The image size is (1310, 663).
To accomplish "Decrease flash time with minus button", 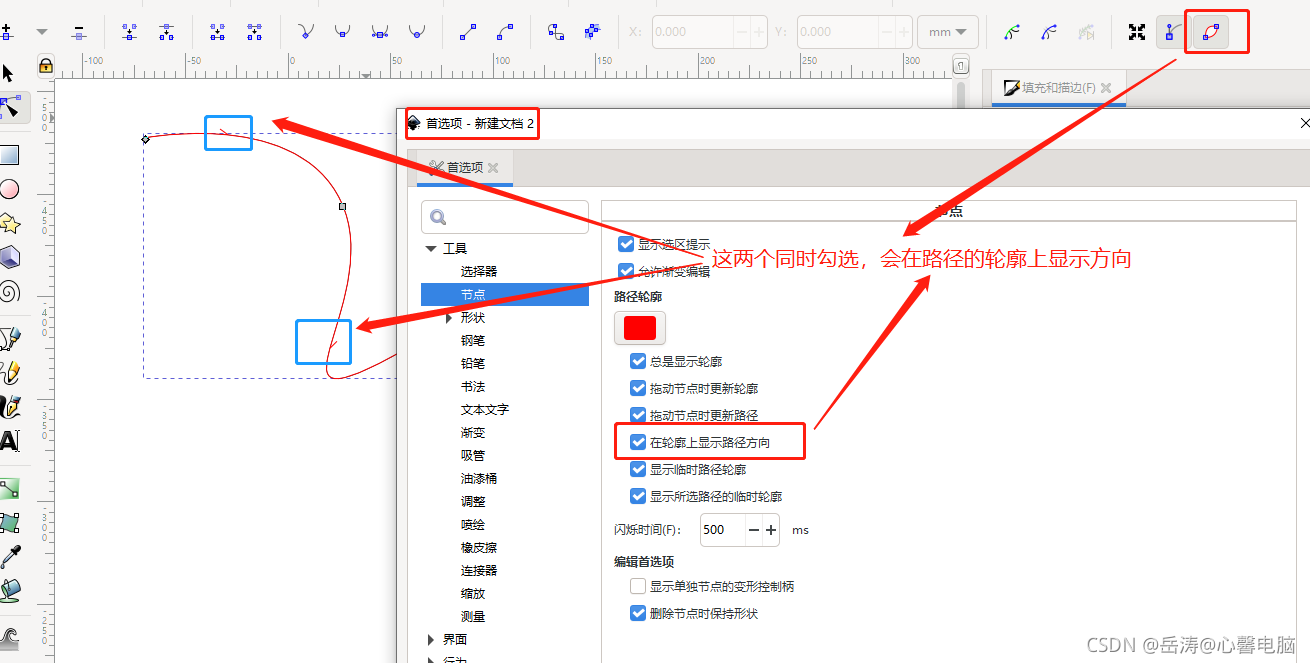I will tap(753, 530).
